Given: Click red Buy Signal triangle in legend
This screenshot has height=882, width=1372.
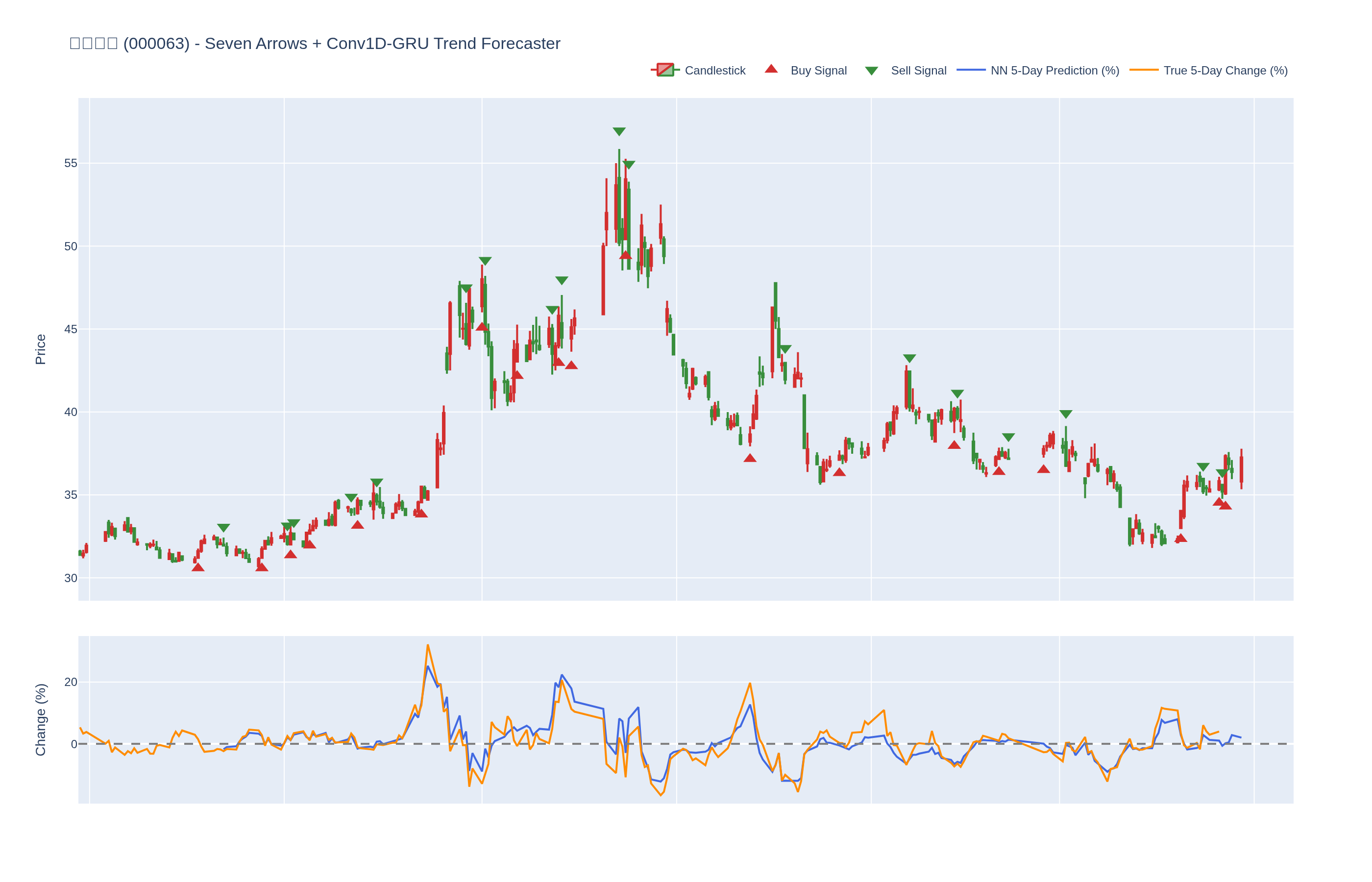Looking at the screenshot, I should coord(771,69).
